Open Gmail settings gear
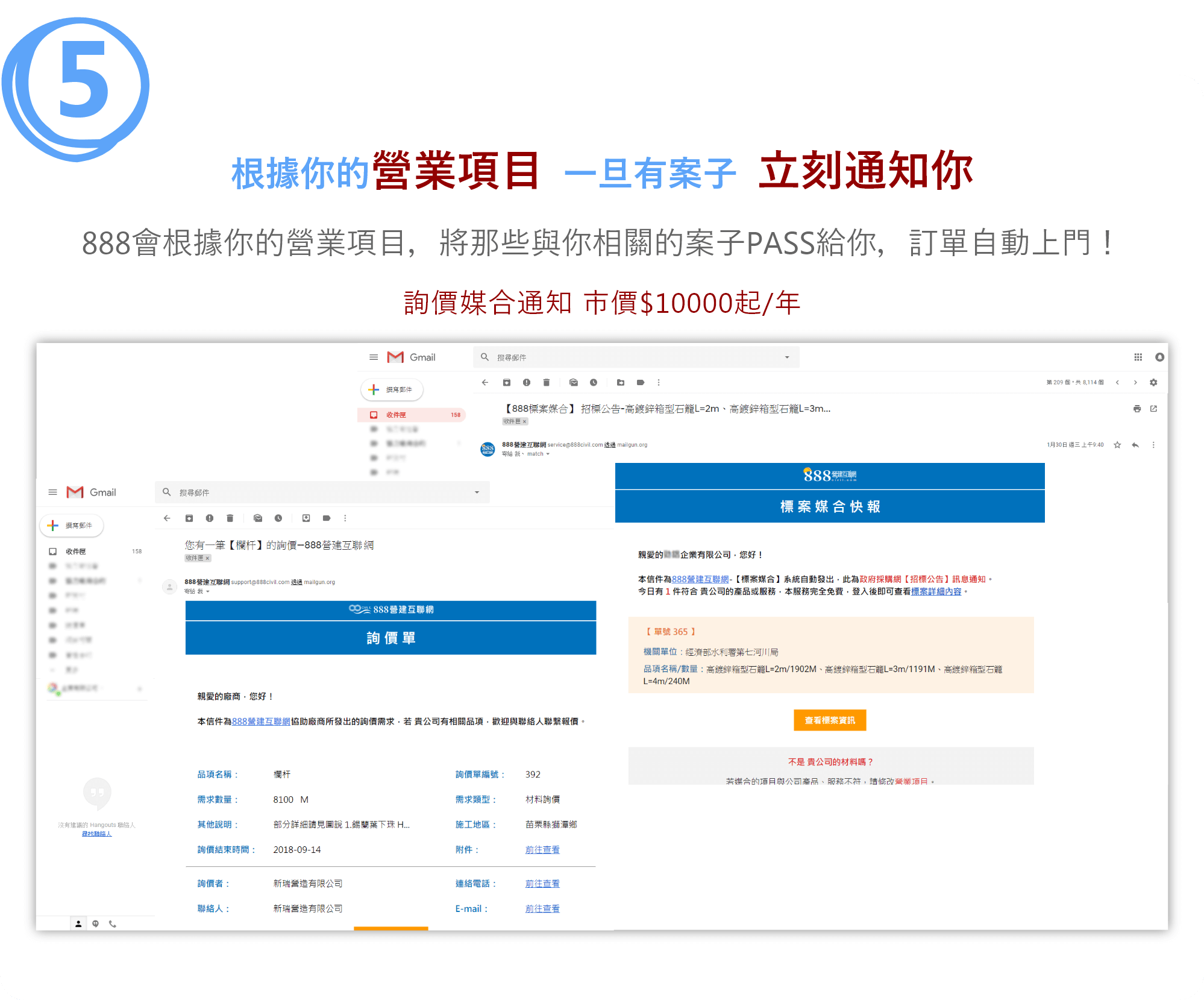This screenshot has width=1204, height=1000. [1153, 383]
